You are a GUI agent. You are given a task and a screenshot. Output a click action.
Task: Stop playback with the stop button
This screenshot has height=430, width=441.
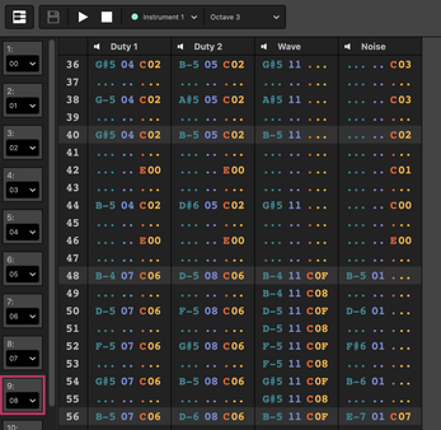(107, 17)
